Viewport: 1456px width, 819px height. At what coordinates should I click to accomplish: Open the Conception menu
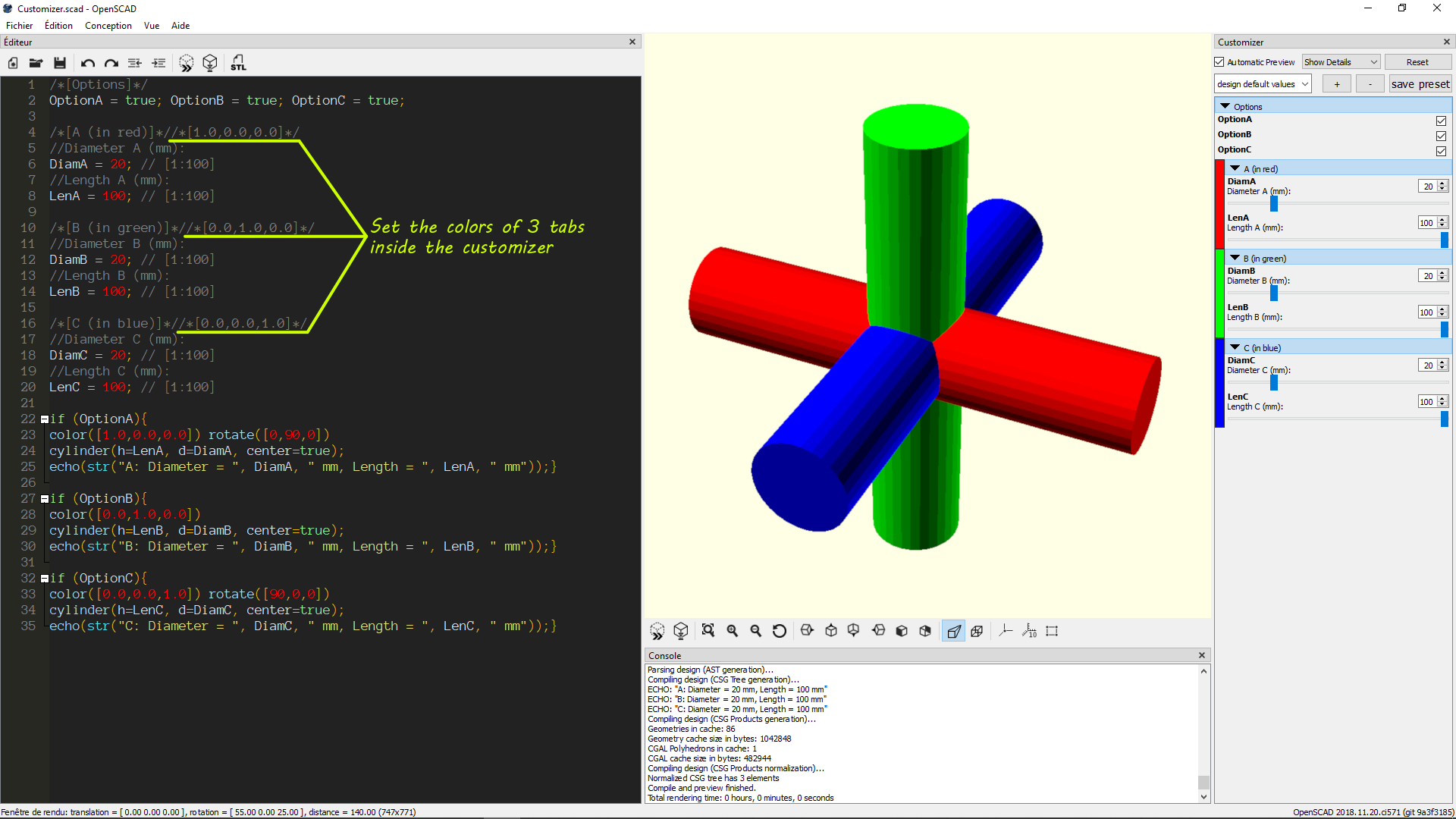pyautogui.click(x=108, y=25)
